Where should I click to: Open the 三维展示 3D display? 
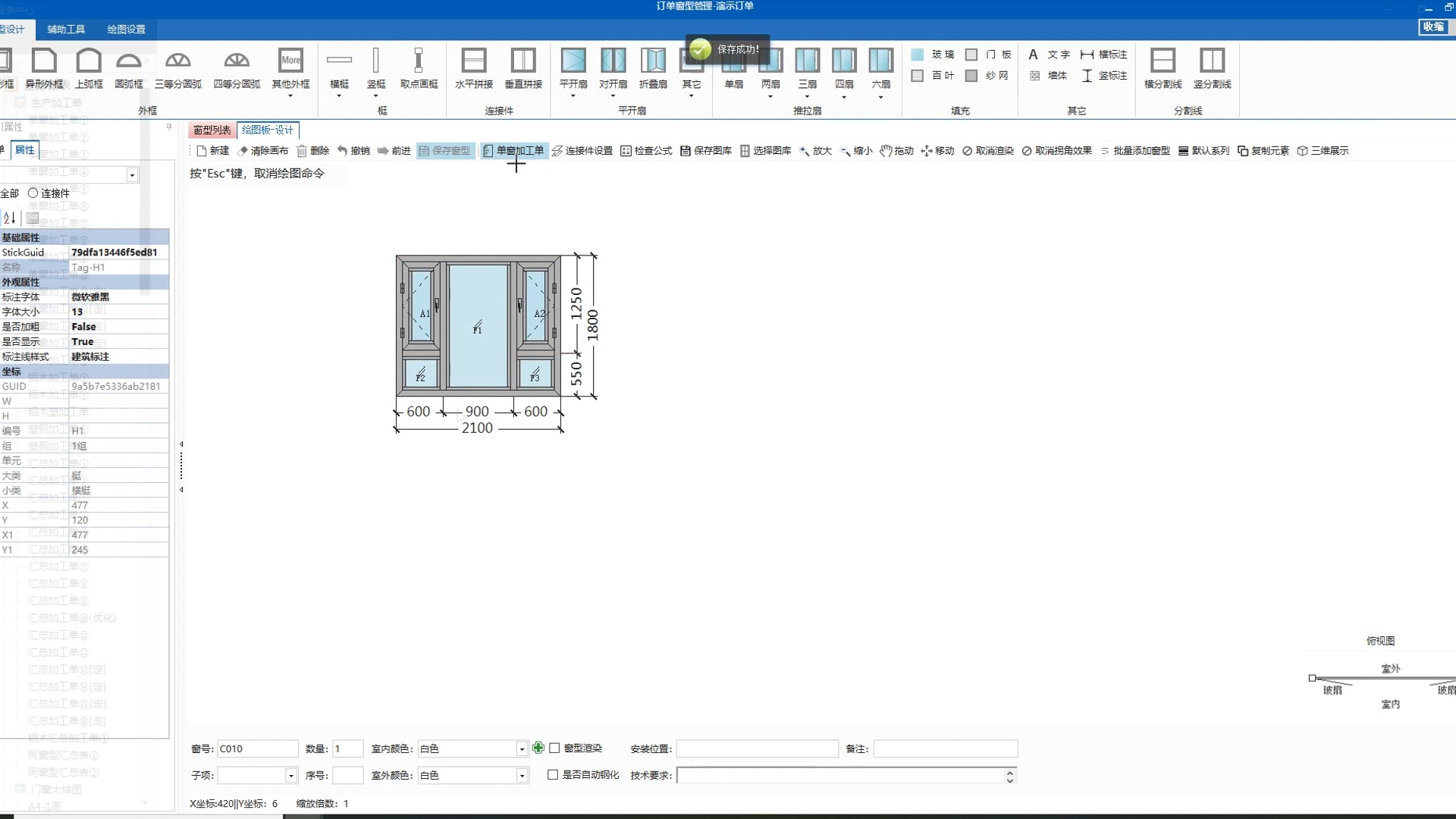pyautogui.click(x=1326, y=150)
